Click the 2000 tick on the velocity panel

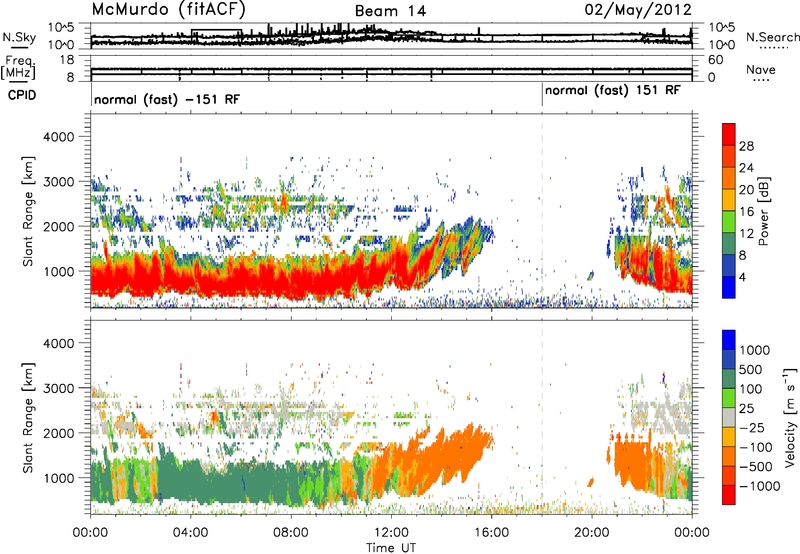58,433
